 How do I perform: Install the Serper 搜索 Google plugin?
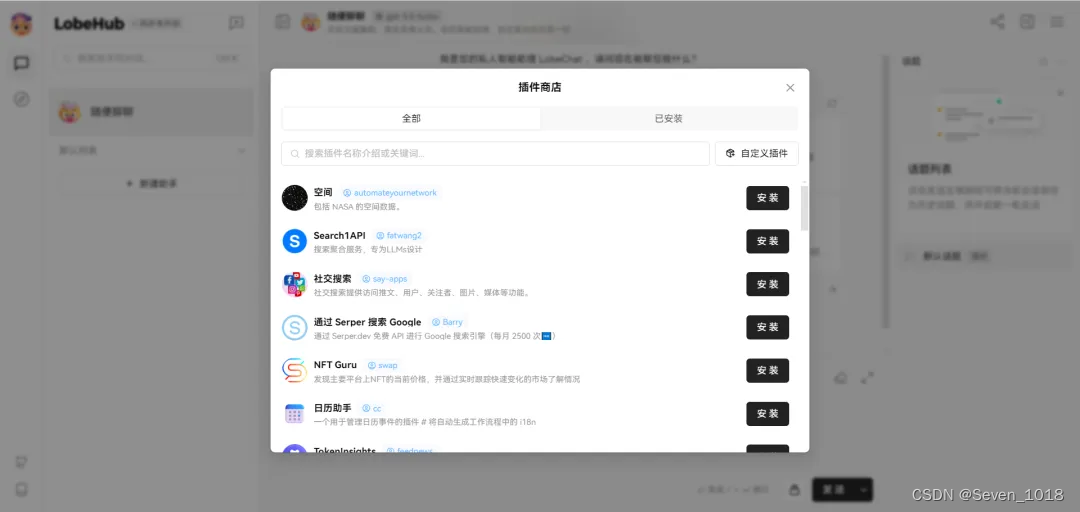click(x=767, y=327)
